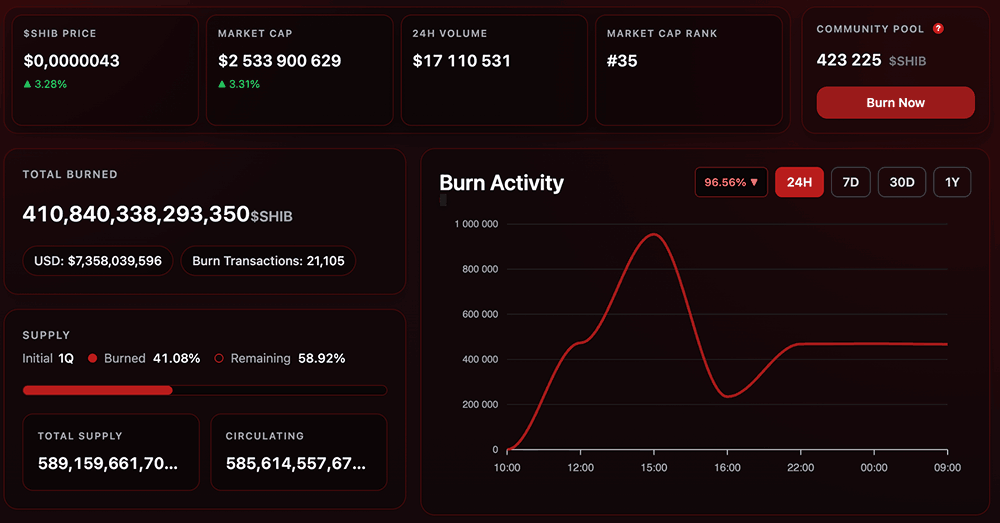Click the Burn Transactions: 21,105 pill

click(268, 261)
